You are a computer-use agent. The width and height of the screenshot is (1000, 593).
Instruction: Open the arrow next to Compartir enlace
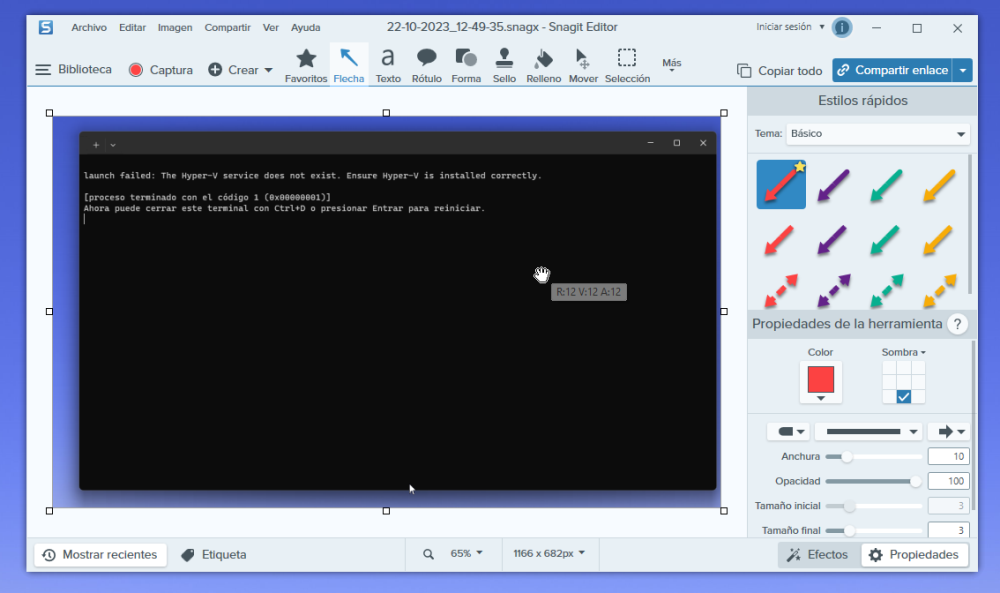[963, 70]
